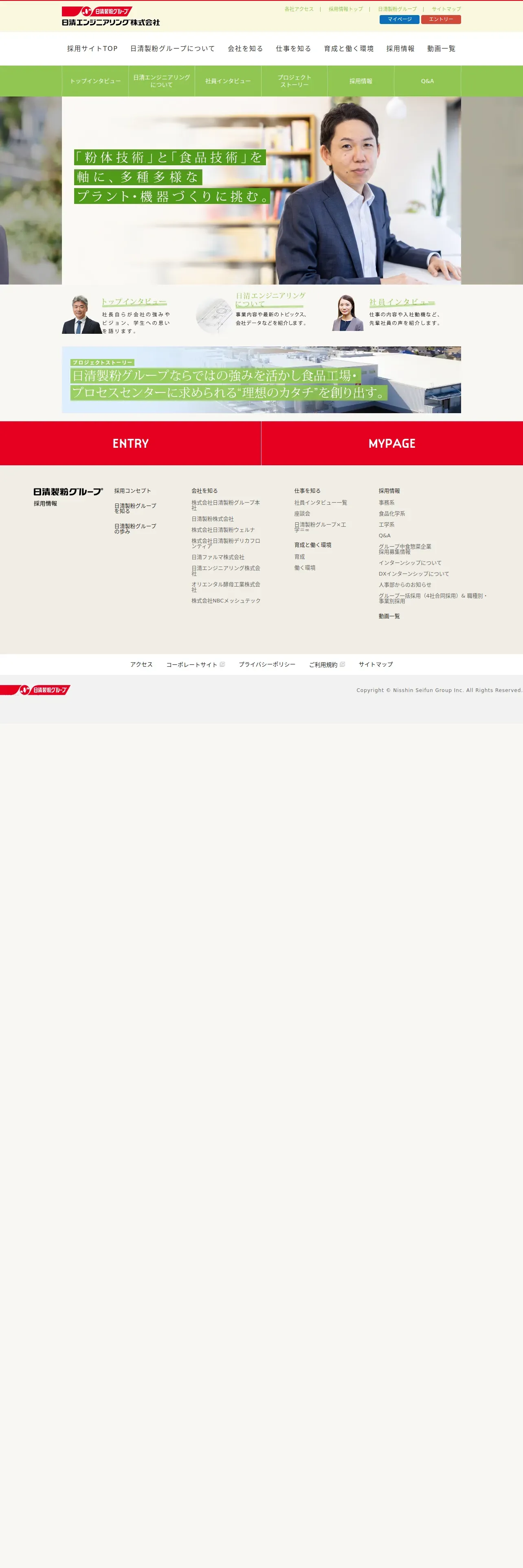The width and height of the screenshot is (523, 1568).
Task: Open 各社アクセス link in header
Action: coord(299,9)
